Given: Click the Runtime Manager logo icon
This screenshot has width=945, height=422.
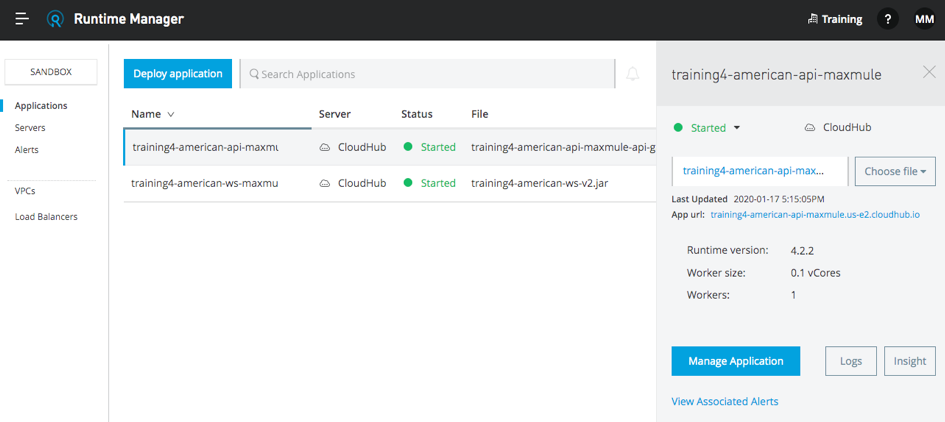Looking at the screenshot, I should (55, 19).
